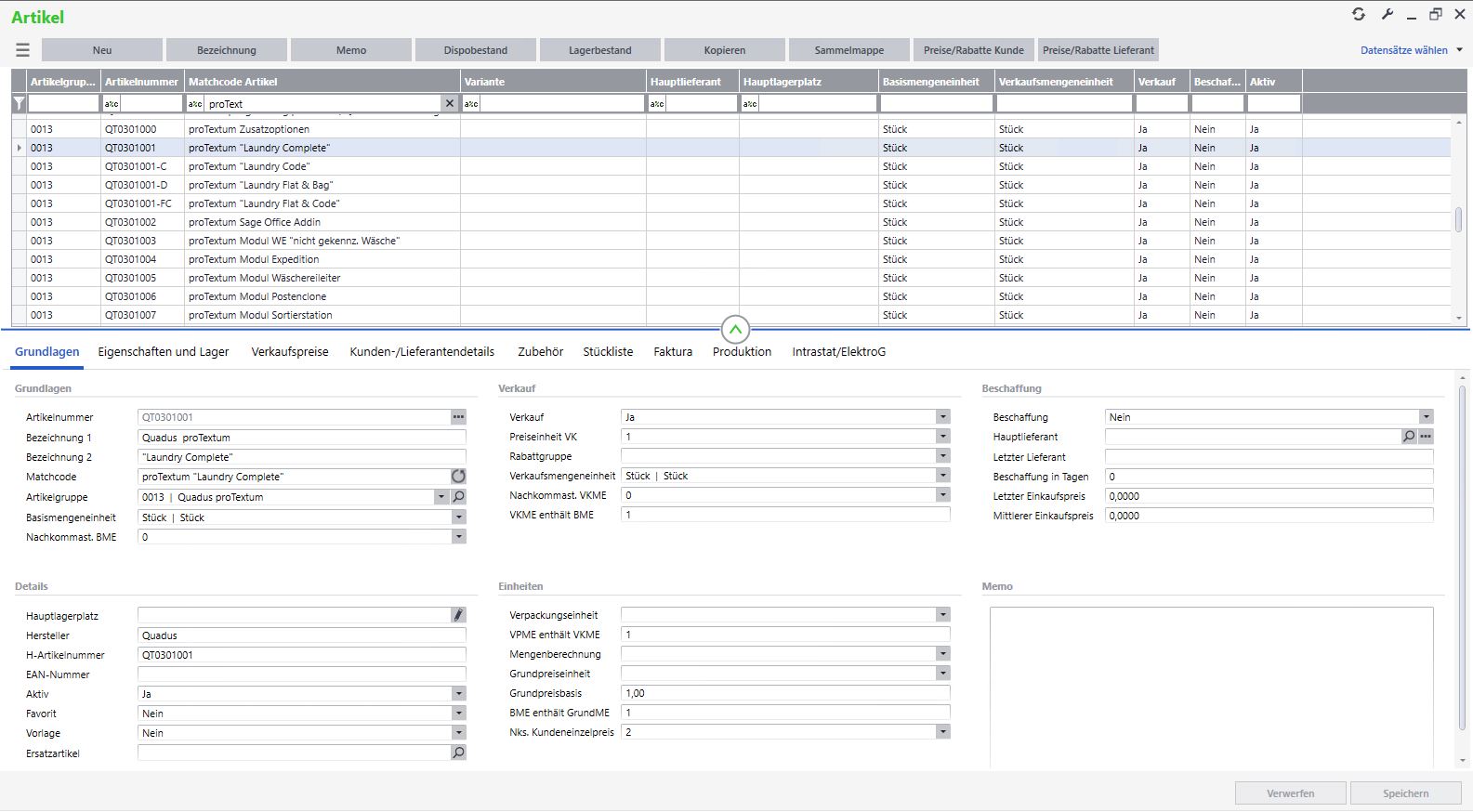Viewport: 1473px width, 812px height.
Task: Expand the Verkauf Ja dropdown
Action: pyautogui.click(x=942, y=417)
